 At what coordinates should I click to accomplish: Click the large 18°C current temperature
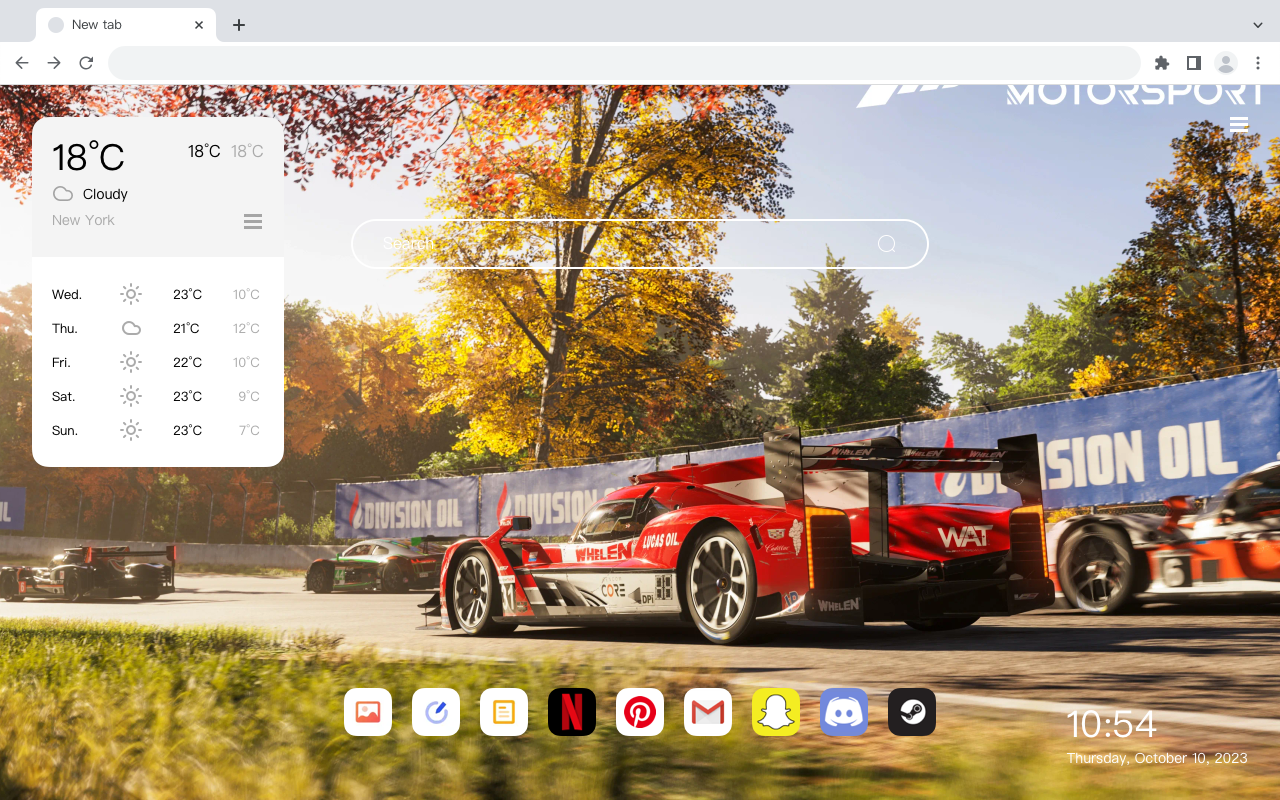pos(88,157)
